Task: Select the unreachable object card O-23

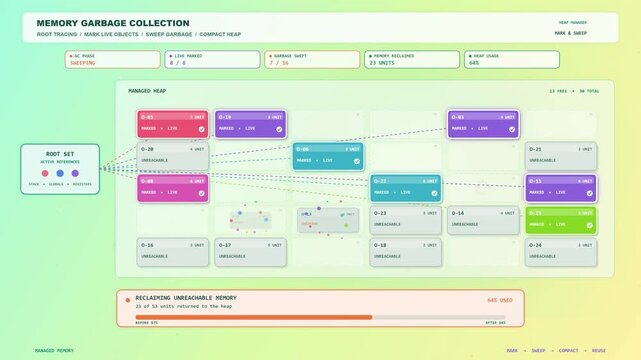Action: pos(406,220)
